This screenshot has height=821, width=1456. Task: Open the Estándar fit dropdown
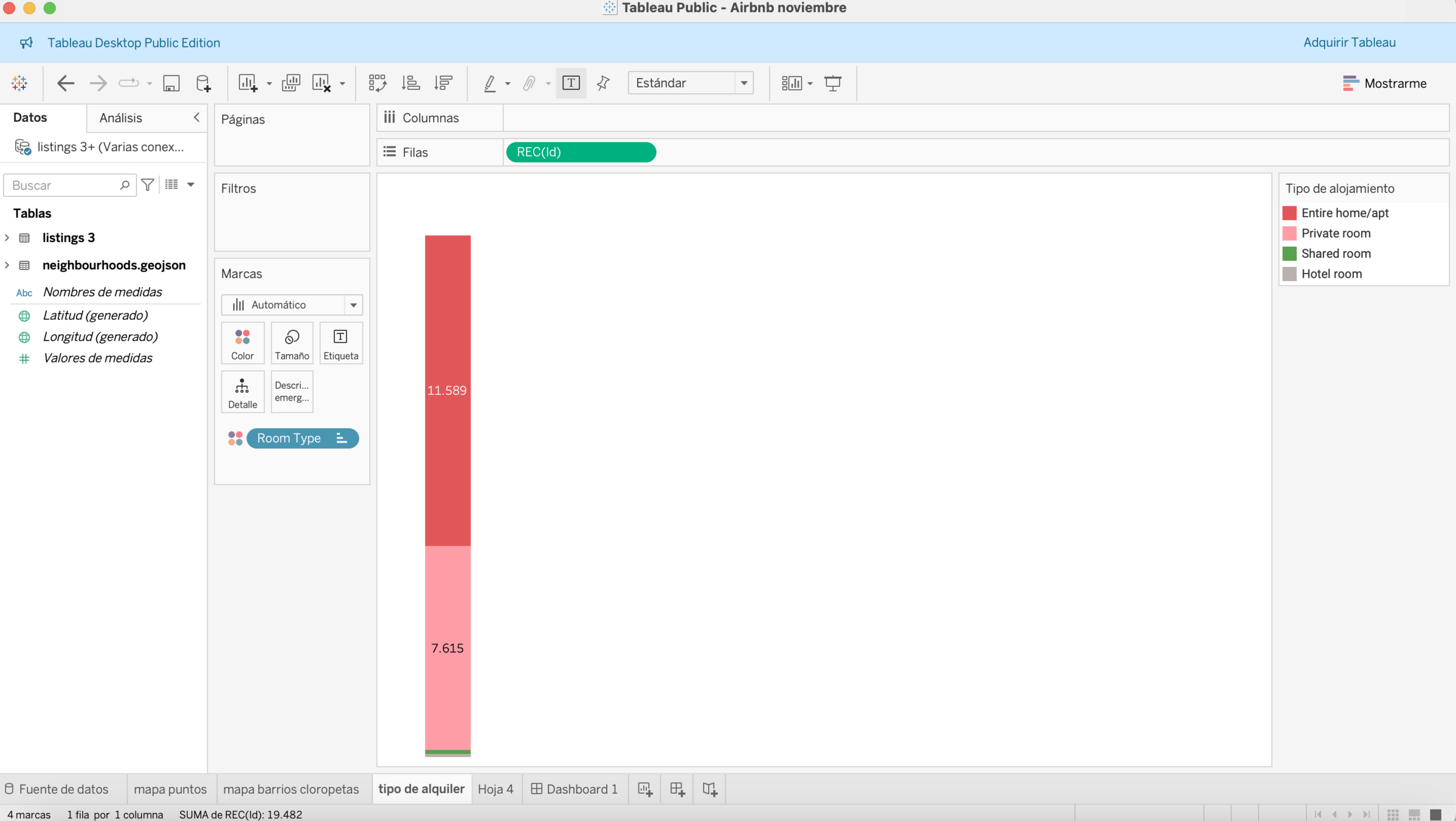[744, 83]
